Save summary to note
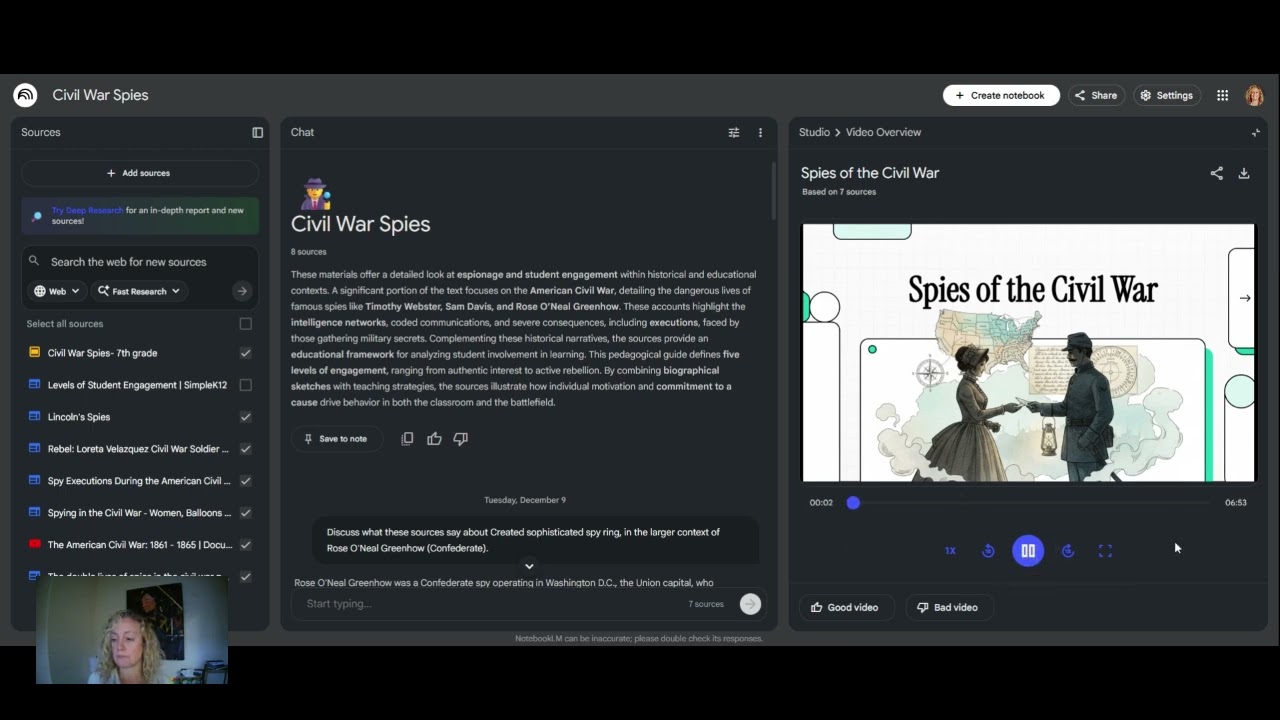Viewport: 1280px width, 720px height. 336,439
